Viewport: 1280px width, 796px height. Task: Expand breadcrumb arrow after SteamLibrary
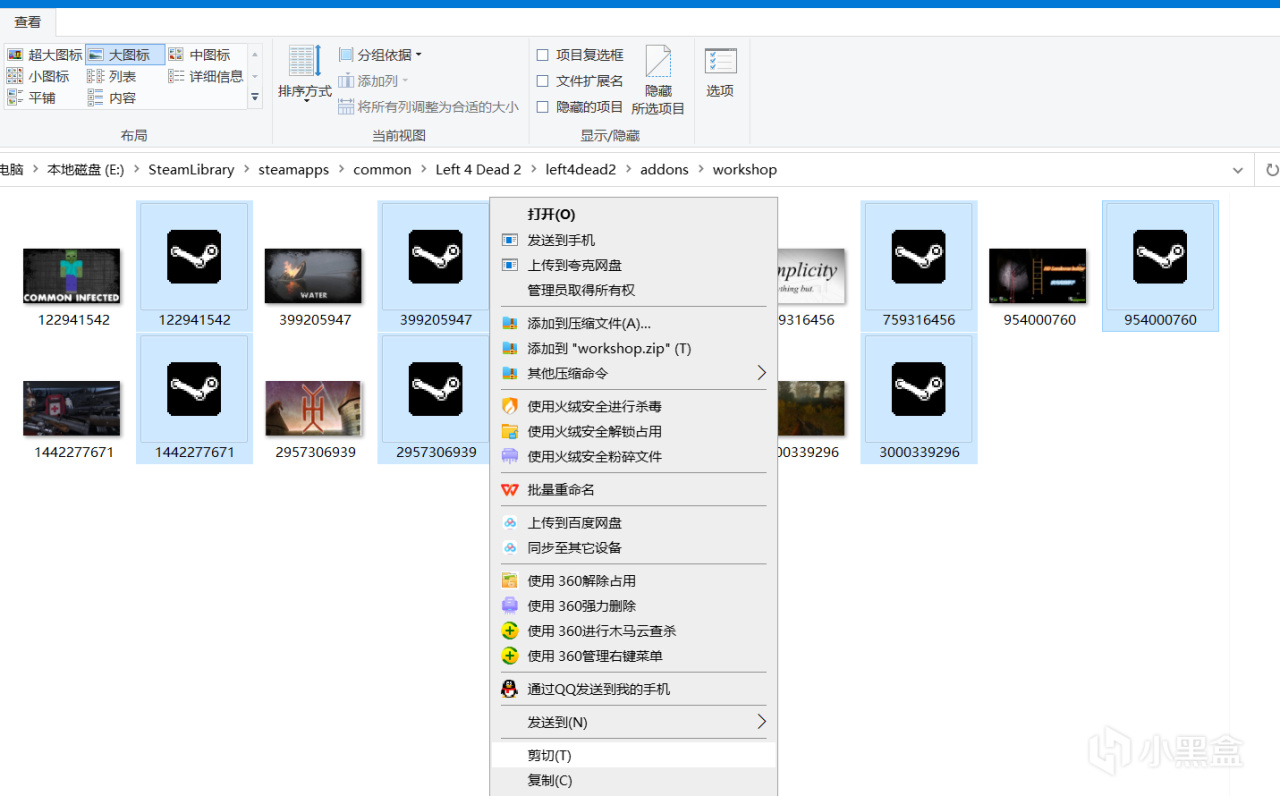tap(246, 170)
